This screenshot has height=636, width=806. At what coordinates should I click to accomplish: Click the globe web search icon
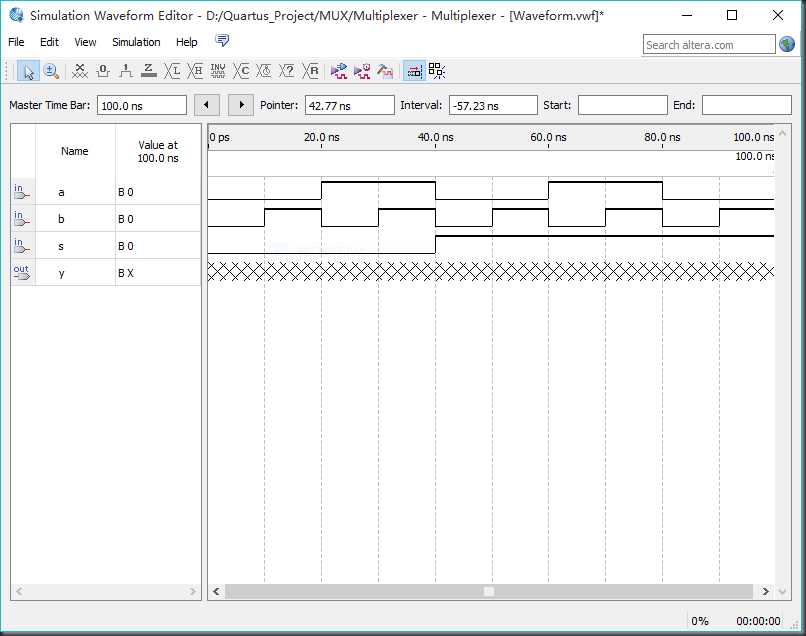[x=787, y=45]
